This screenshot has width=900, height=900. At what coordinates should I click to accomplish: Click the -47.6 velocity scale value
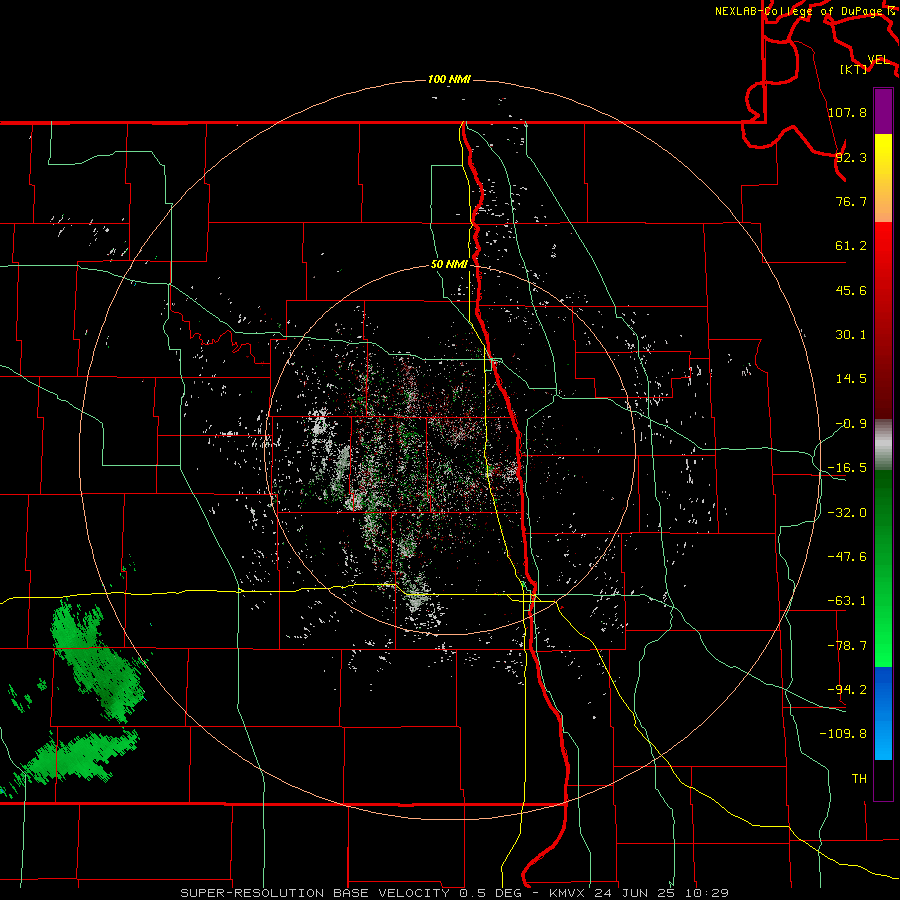click(x=847, y=557)
